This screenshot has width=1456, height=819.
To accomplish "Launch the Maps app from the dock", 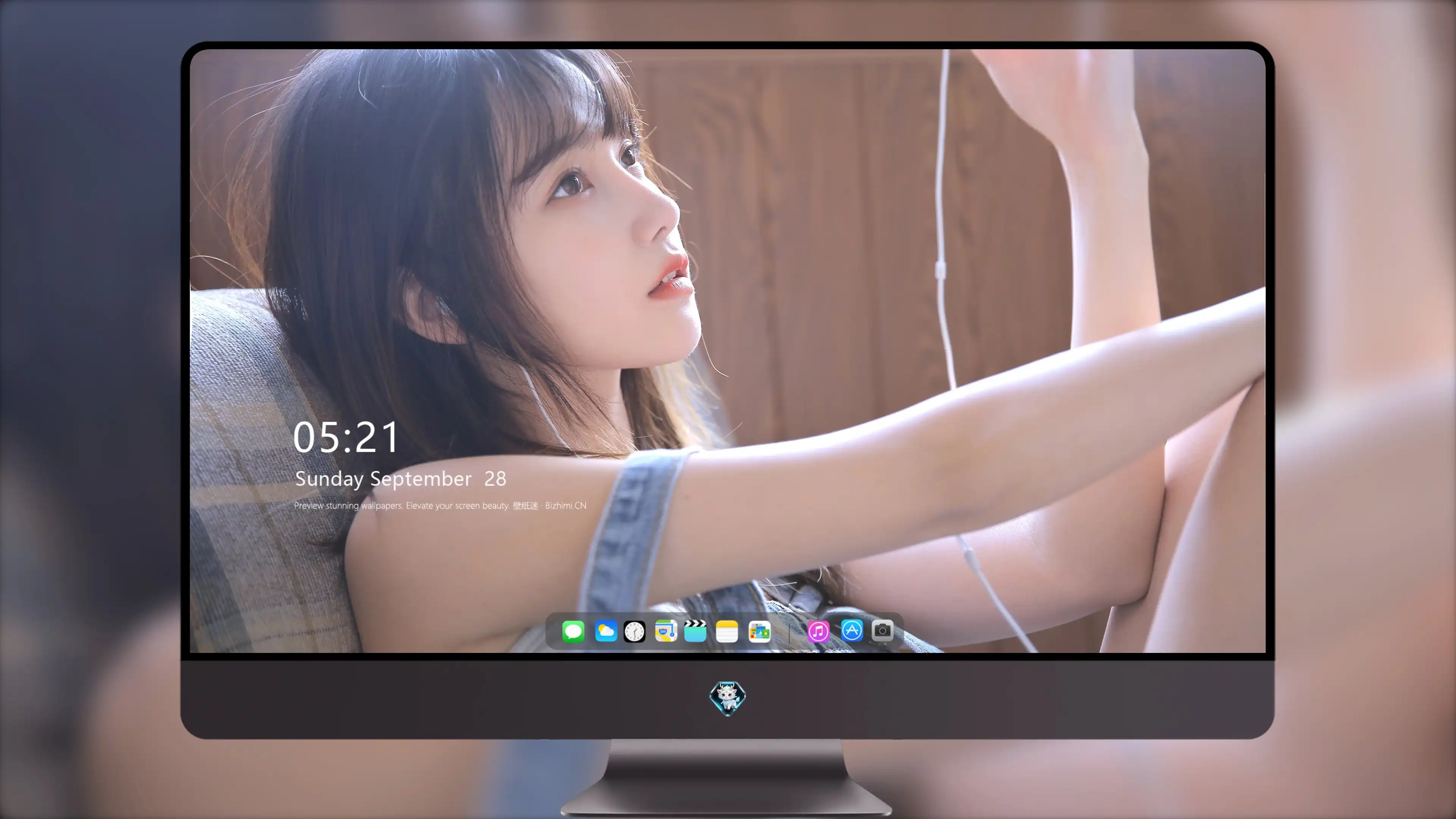I will click(x=666, y=631).
